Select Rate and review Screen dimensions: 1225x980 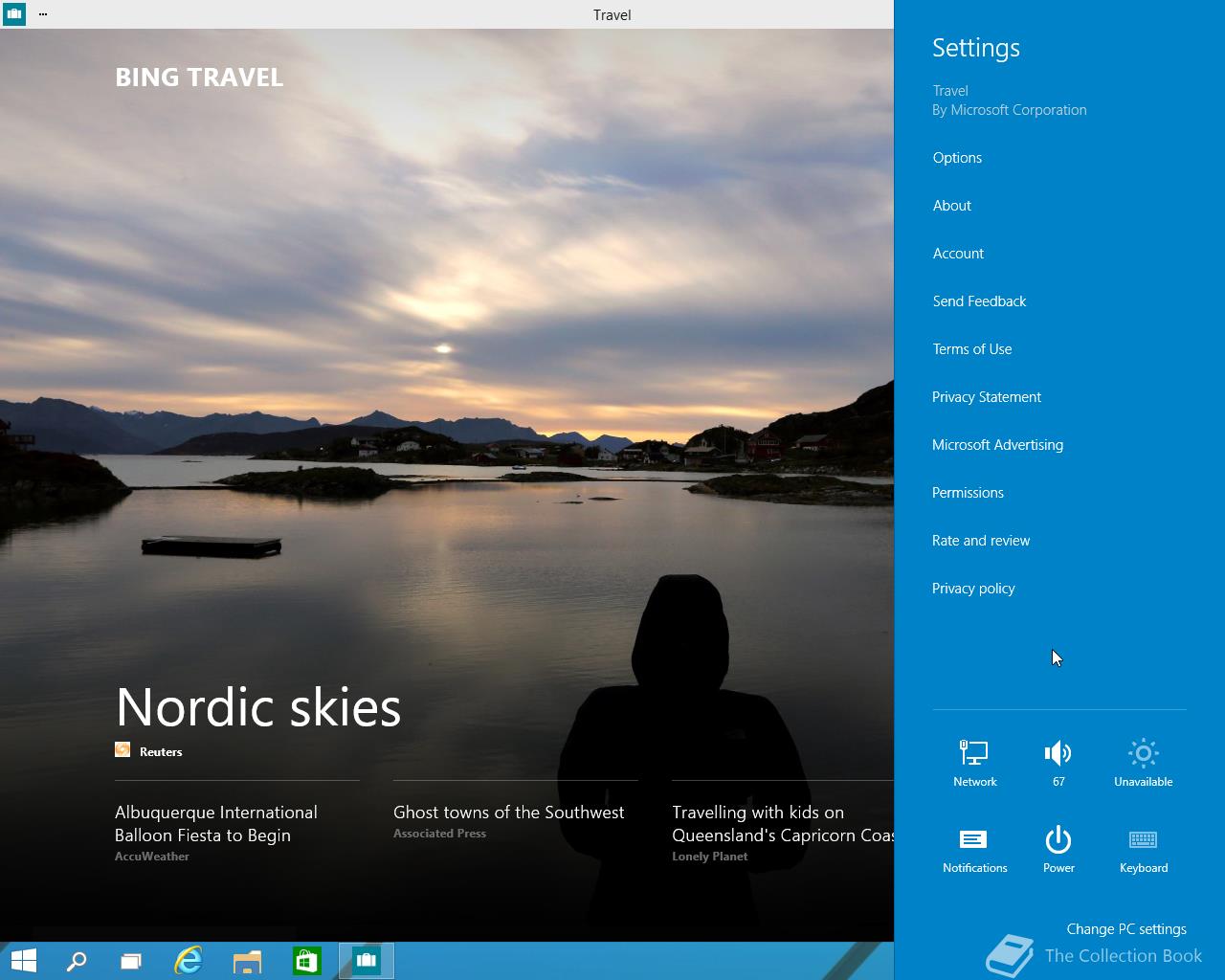(981, 541)
